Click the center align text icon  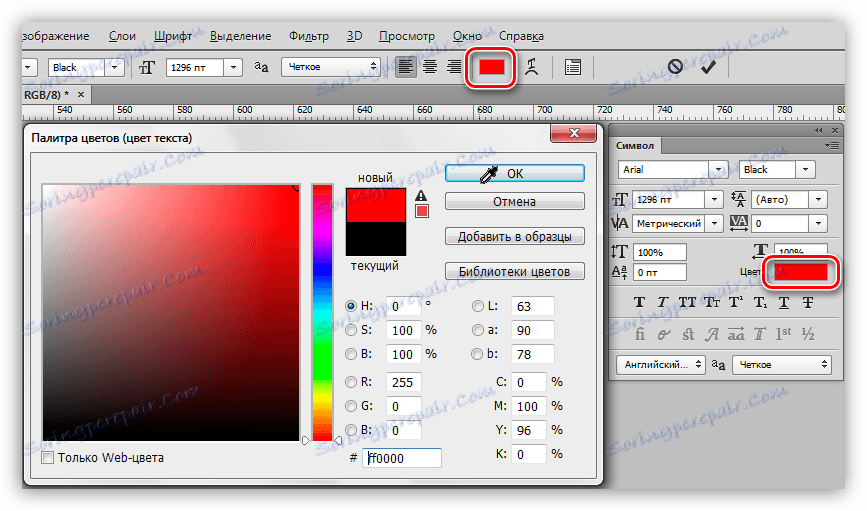[430, 67]
